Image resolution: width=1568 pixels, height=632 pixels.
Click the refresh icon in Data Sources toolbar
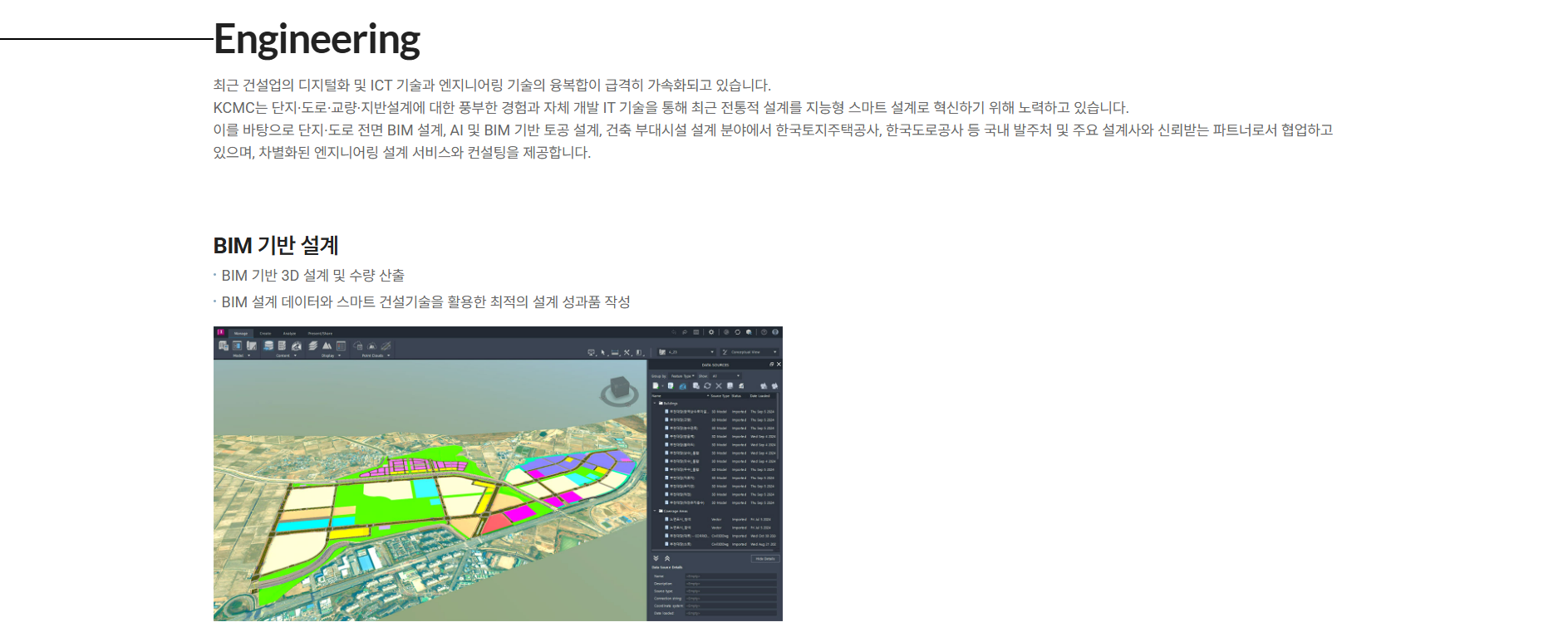click(x=707, y=386)
